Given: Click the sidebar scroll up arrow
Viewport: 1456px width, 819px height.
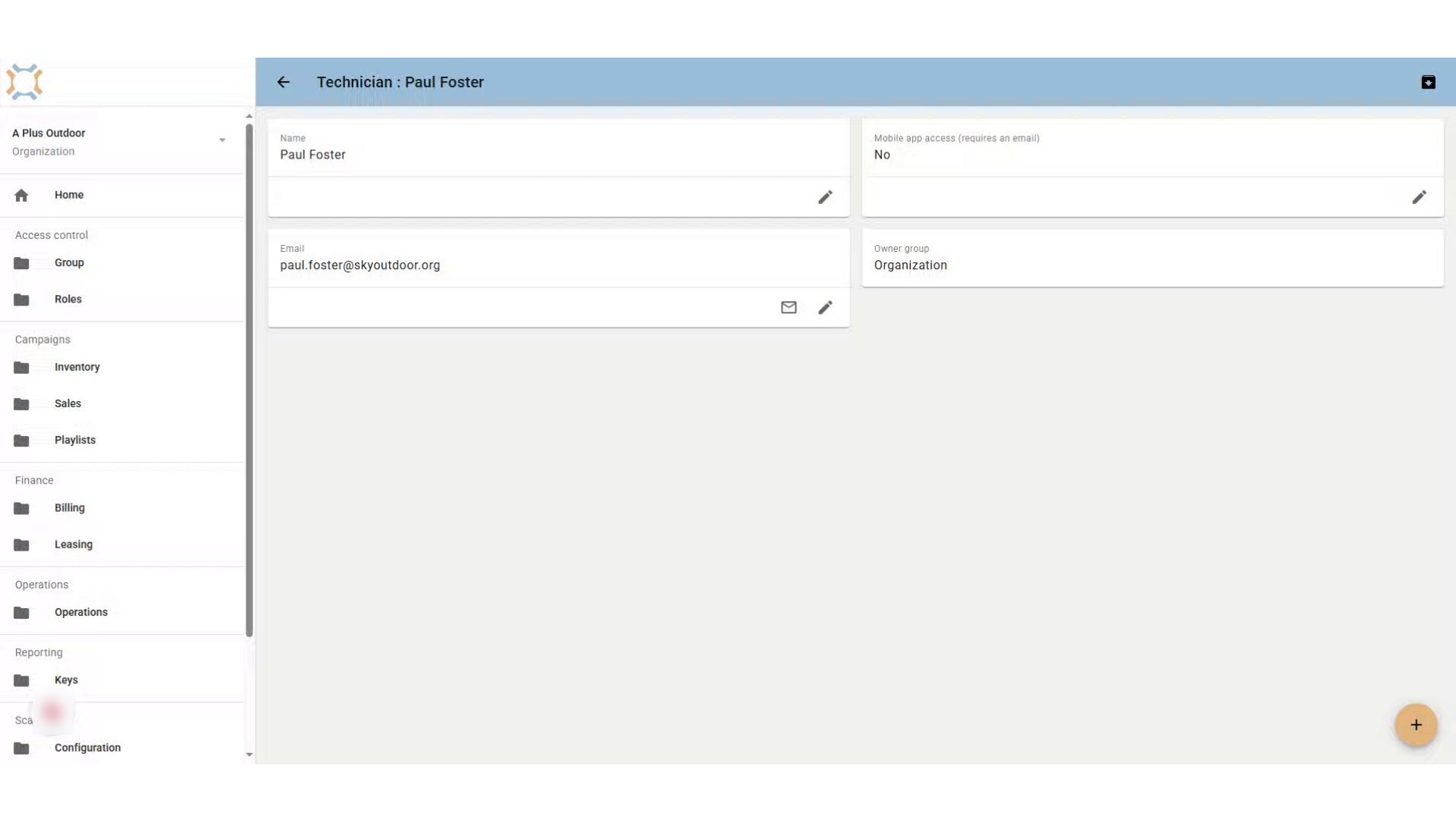Looking at the screenshot, I should pos(249,117).
